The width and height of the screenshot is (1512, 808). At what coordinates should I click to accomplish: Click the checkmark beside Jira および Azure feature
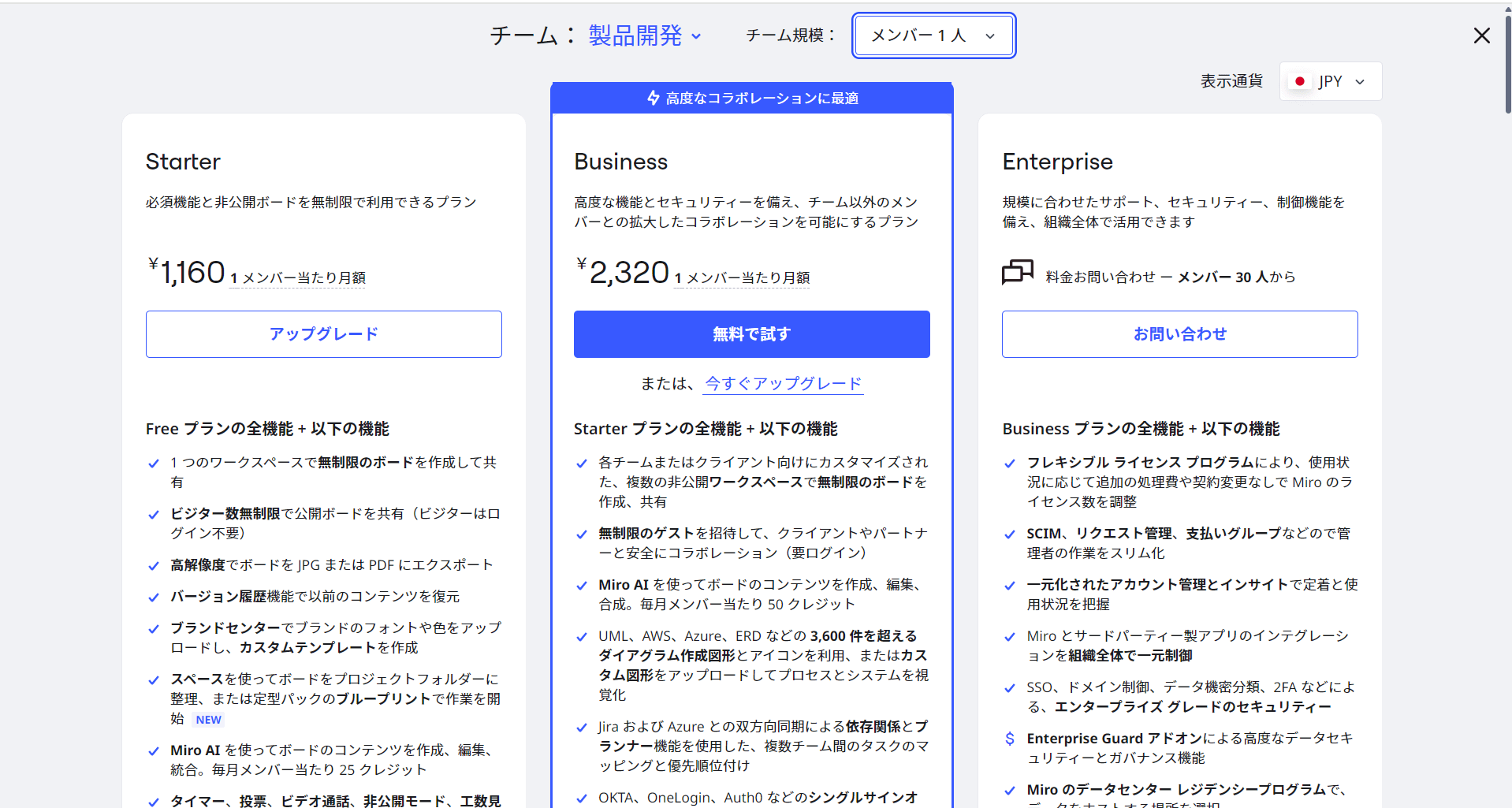(582, 728)
